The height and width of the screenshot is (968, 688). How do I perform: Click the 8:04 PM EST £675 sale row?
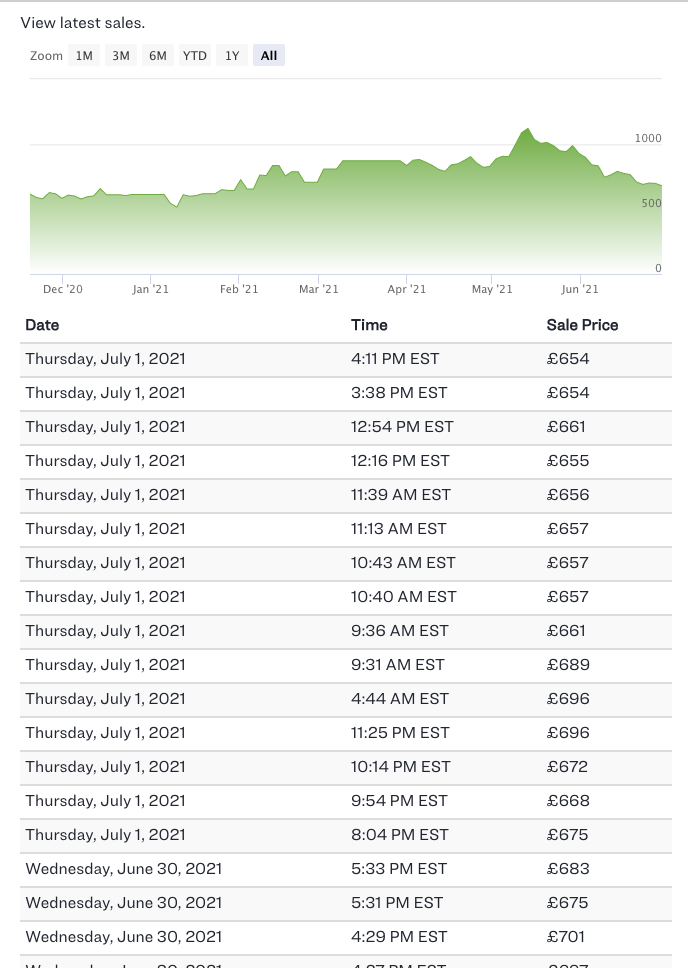(x=345, y=835)
